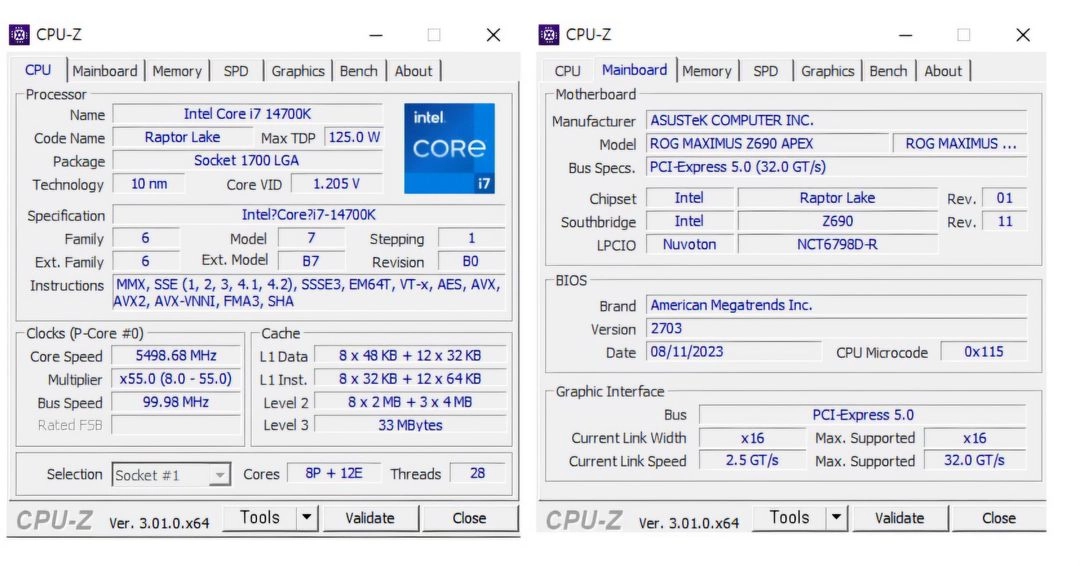Switch to SPD tab in left window
Image resolution: width=1080 pixels, height=566 pixels.
pos(236,71)
